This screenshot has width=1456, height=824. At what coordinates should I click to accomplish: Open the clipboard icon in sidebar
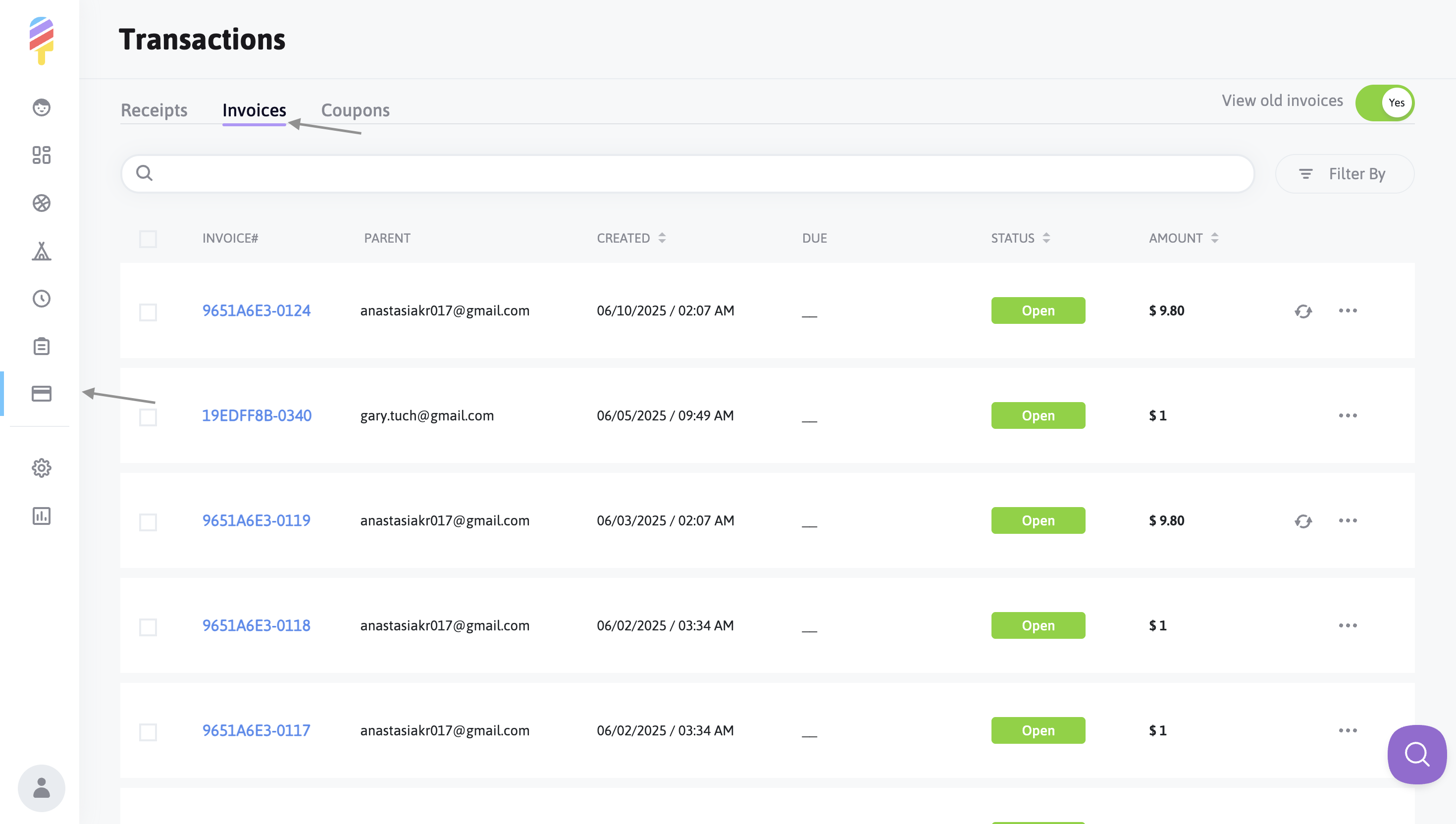pyautogui.click(x=41, y=346)
